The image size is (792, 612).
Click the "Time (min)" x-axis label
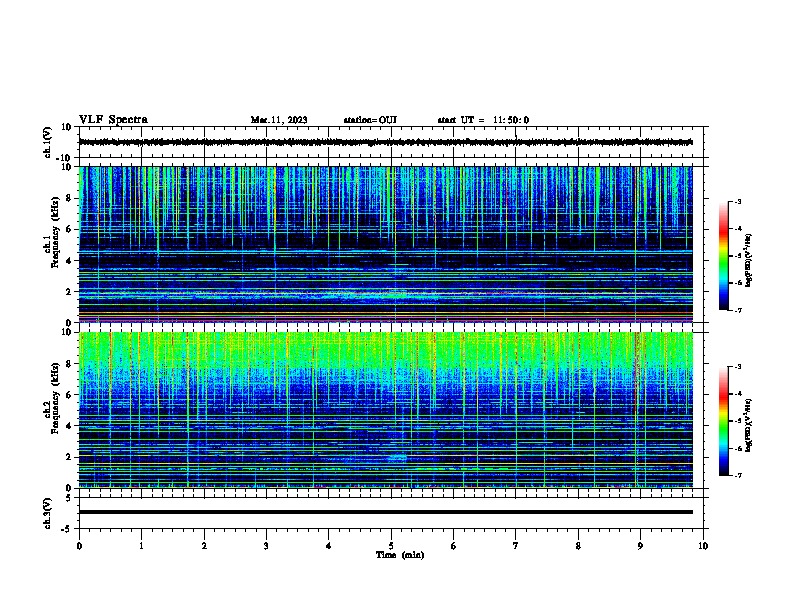(400, 555)
